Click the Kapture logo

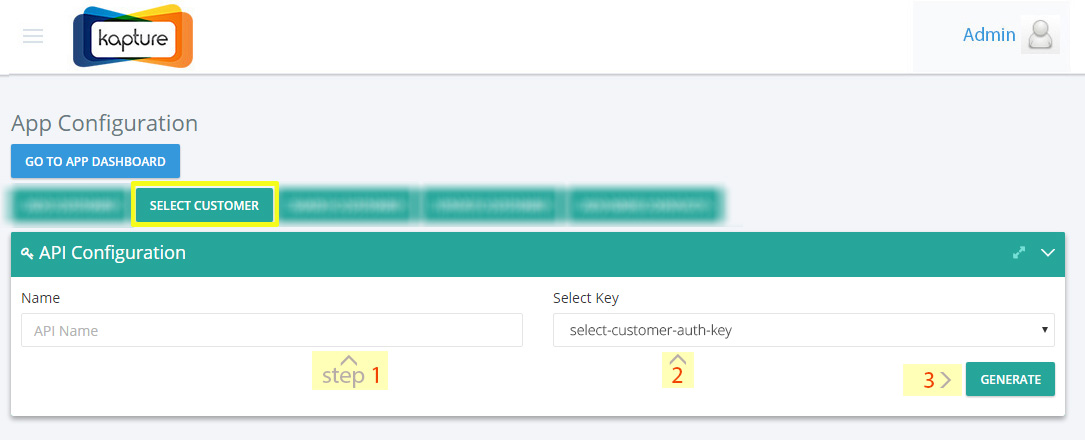pos(133,37)
